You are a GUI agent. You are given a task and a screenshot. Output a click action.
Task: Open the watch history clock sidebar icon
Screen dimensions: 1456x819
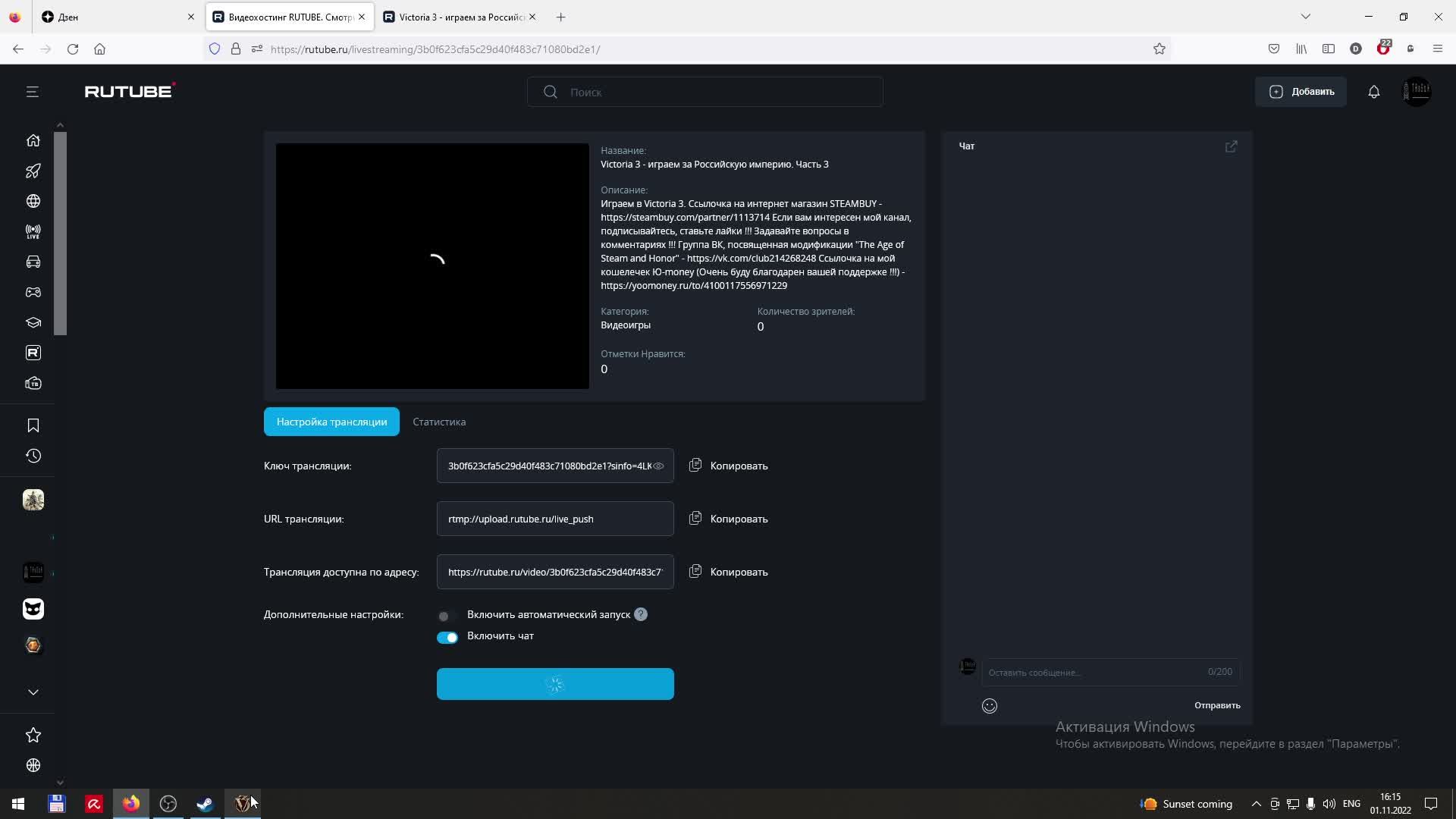point(33,456)
